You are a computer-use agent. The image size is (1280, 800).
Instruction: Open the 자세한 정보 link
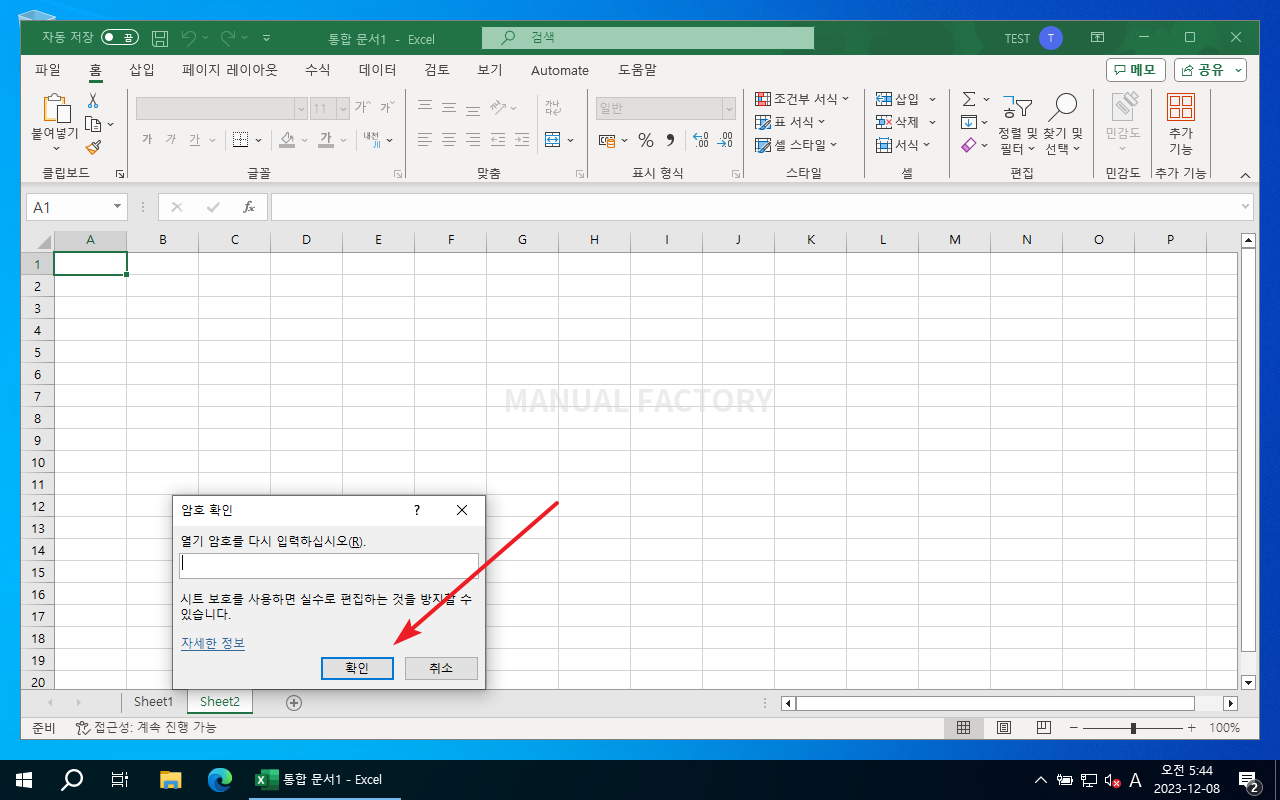(212, 643)
